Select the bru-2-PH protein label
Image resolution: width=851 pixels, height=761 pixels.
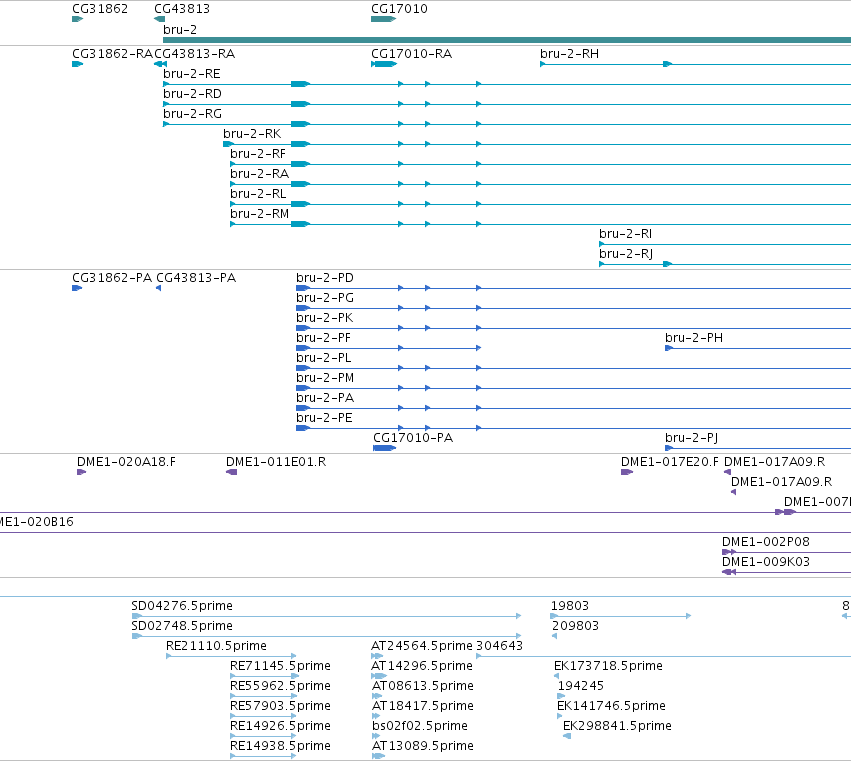694,338
